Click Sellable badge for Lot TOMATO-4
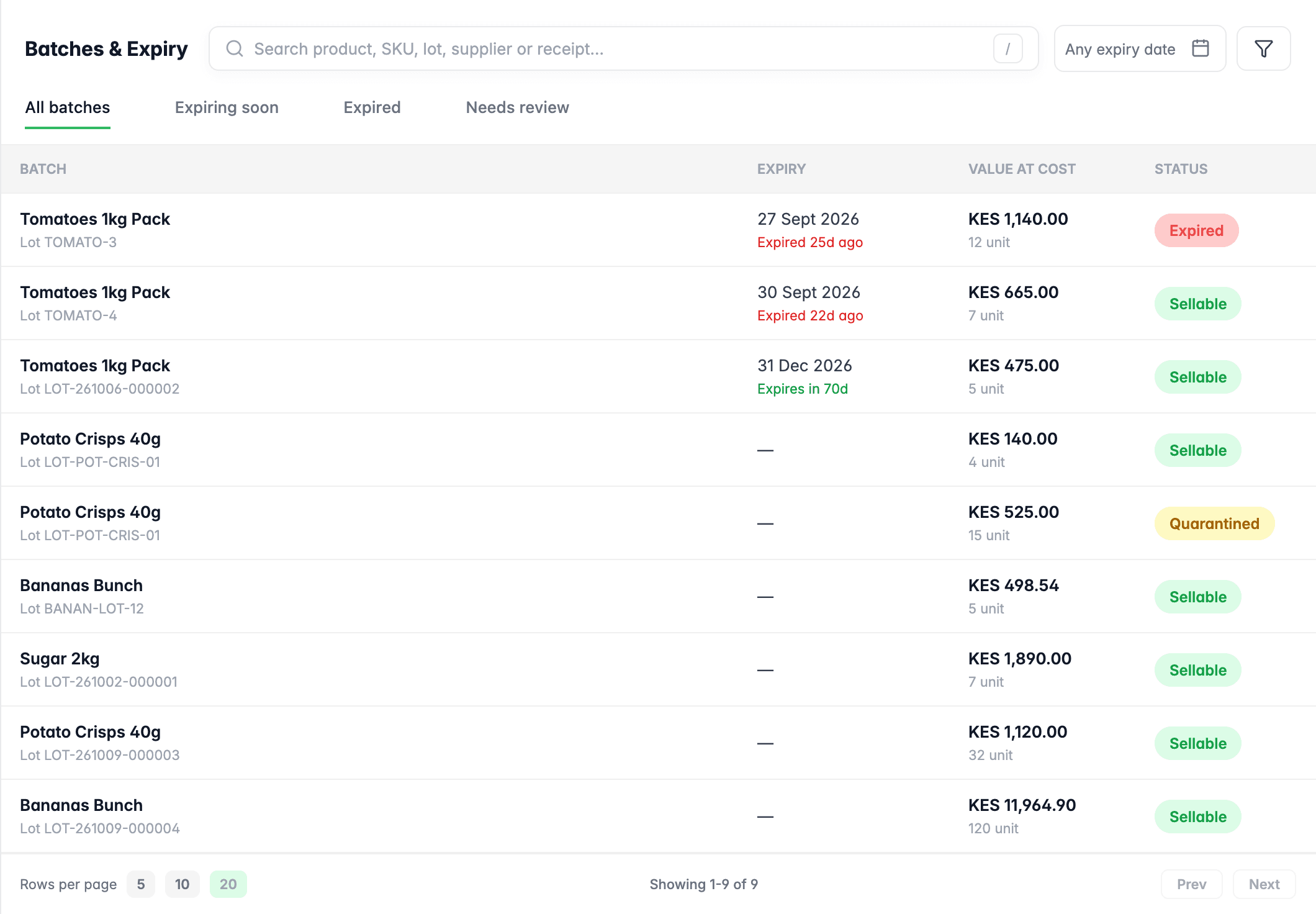The width and height of the screenshot is (1316, 914). pos(1197,304)
